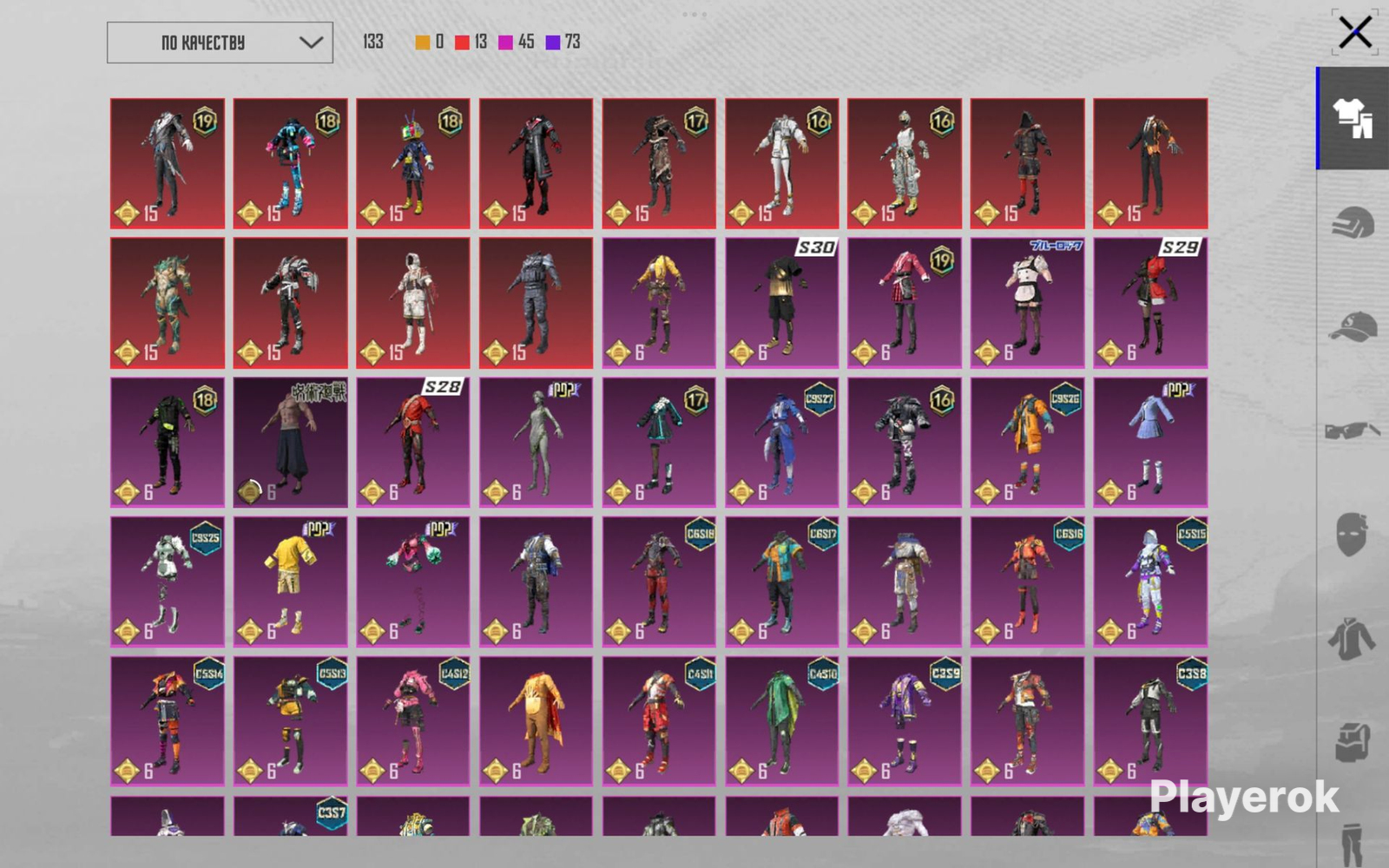Click the total item count 133
1389x868 pixels.
tap(373, 42)
